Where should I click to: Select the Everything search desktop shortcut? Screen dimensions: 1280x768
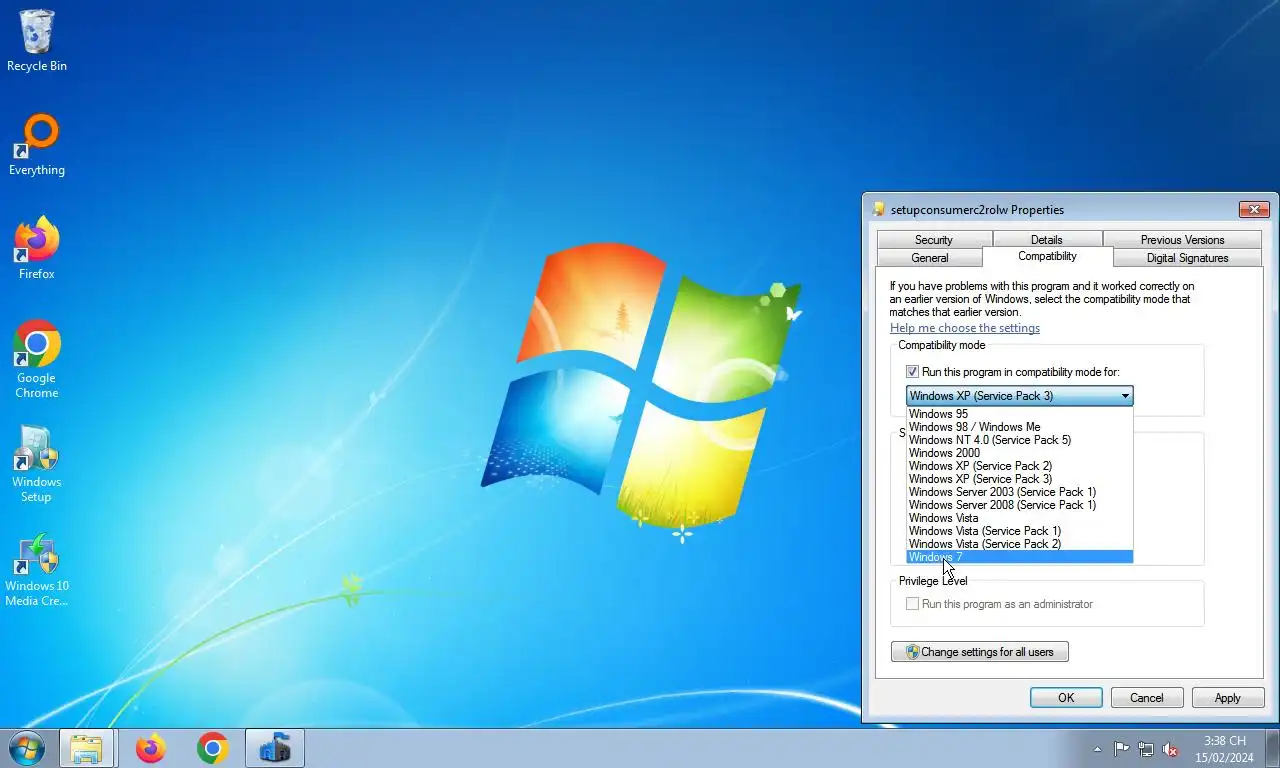[37, 146]
